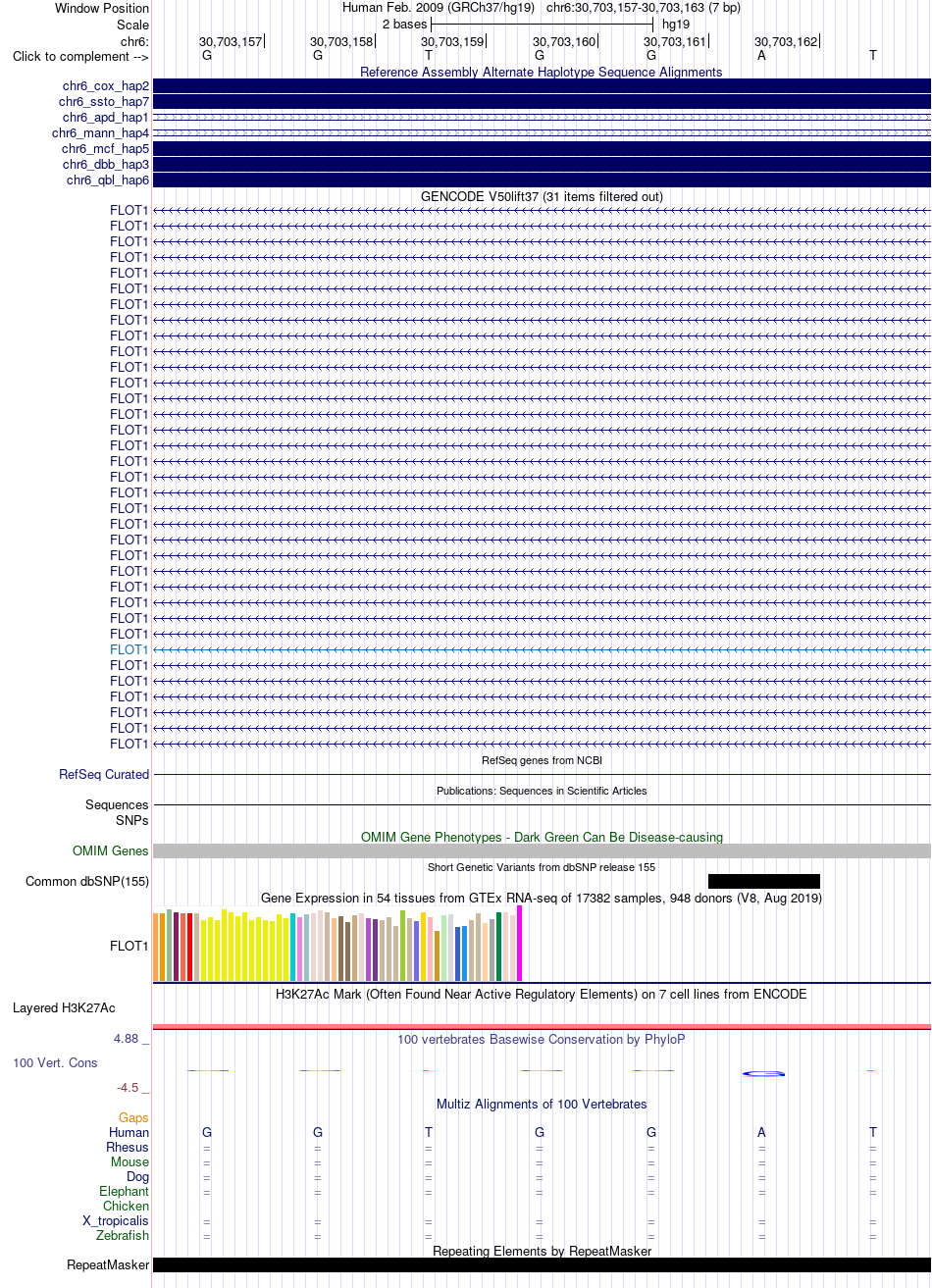Select the OMIM Genes track label
This screenshot has height=1288, width=932.
(111, 851)
